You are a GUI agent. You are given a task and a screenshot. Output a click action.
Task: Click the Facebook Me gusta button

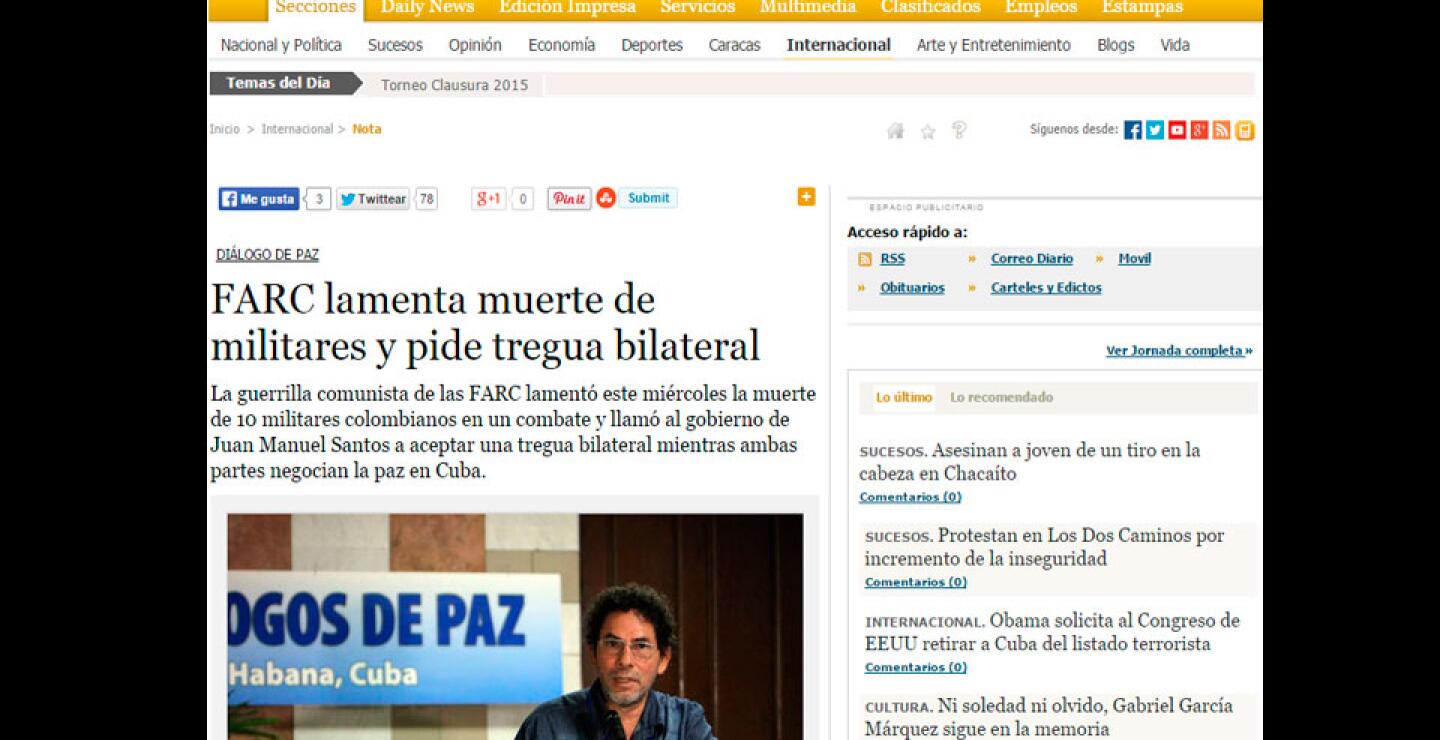point(259,199)
